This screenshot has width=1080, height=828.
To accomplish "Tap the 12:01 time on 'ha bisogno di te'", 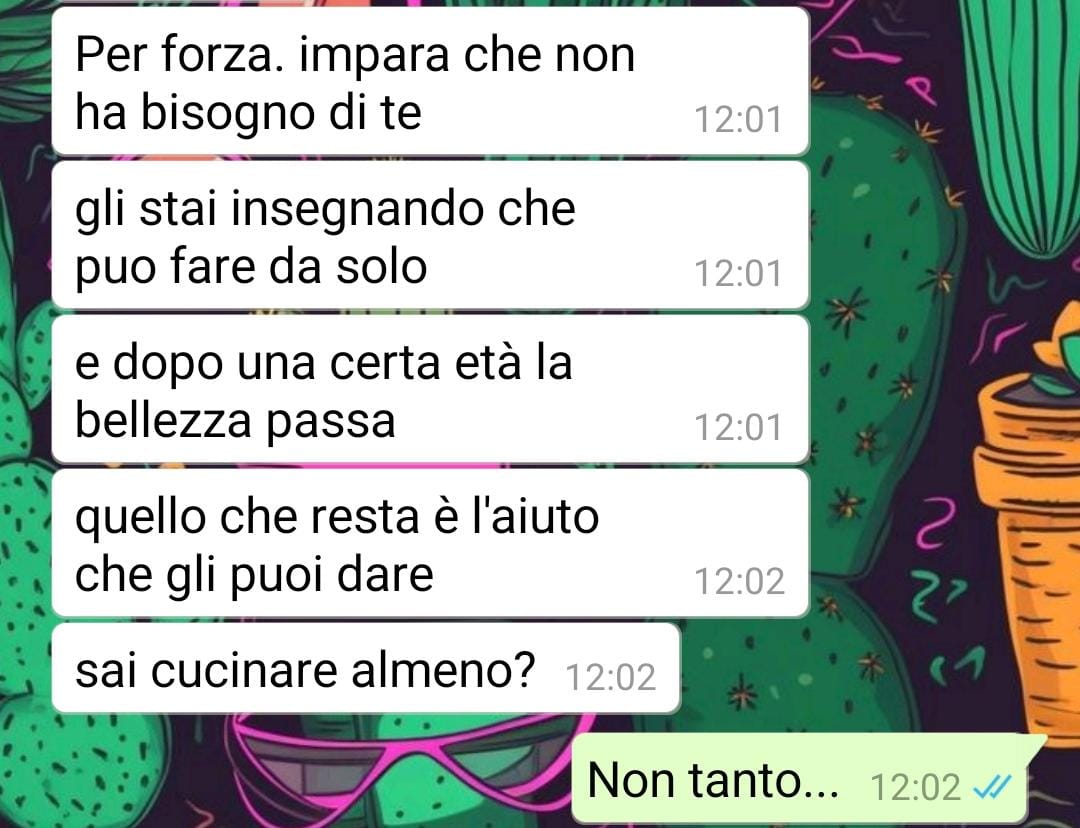I will click(x=738, y=119).
